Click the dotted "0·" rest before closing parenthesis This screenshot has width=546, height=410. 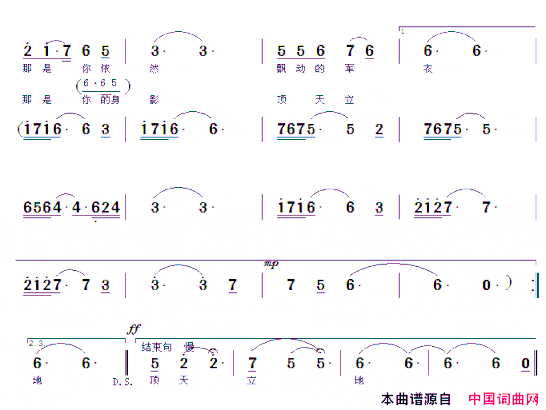tap(490, 285)
